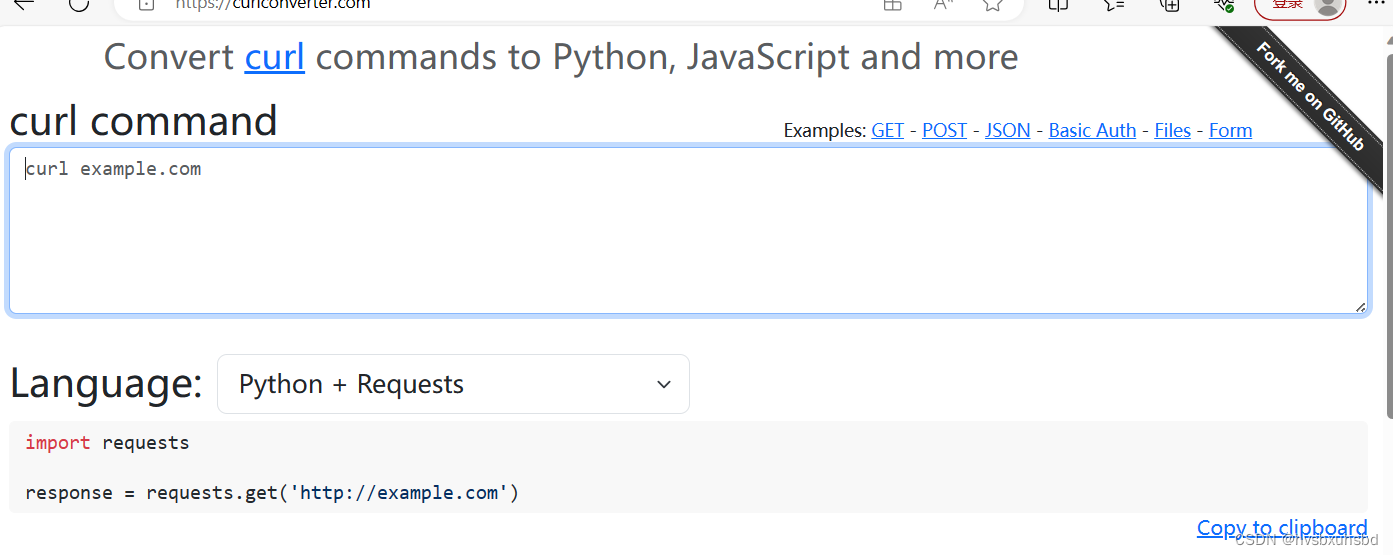This screenshot has height=555, width=1393.
Task: Load the POST example
Action: pyautogui.click(x=944, y=131)
